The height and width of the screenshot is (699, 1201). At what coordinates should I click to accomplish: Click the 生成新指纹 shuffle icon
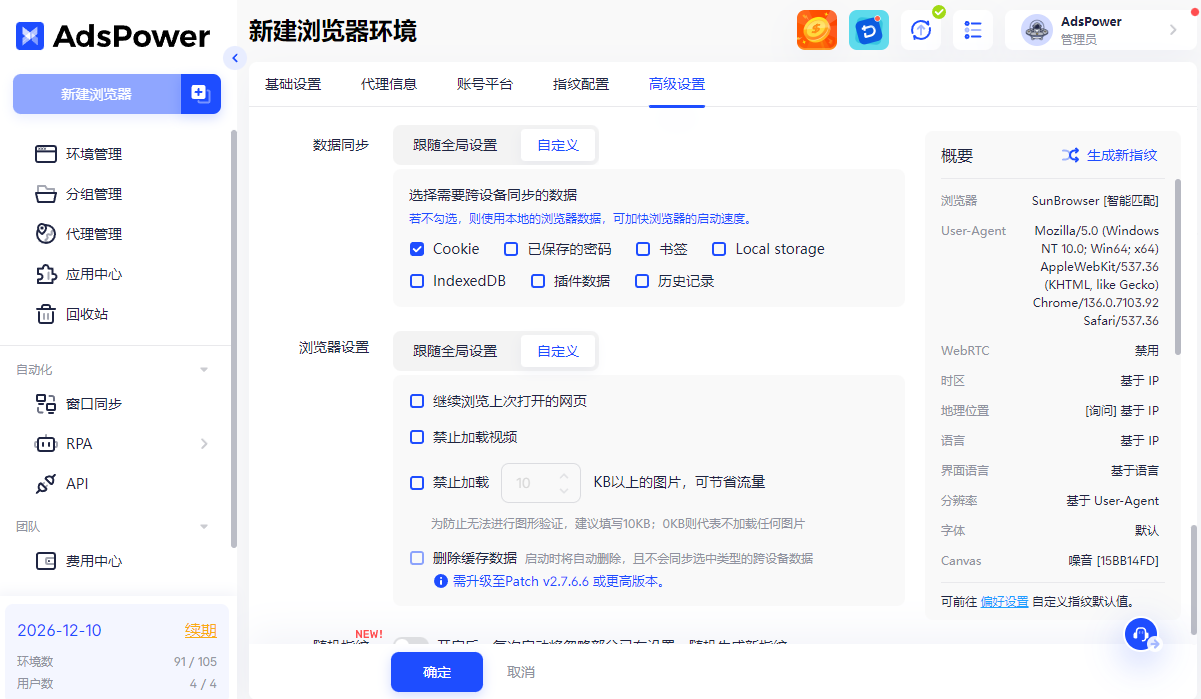(1070, 155)
